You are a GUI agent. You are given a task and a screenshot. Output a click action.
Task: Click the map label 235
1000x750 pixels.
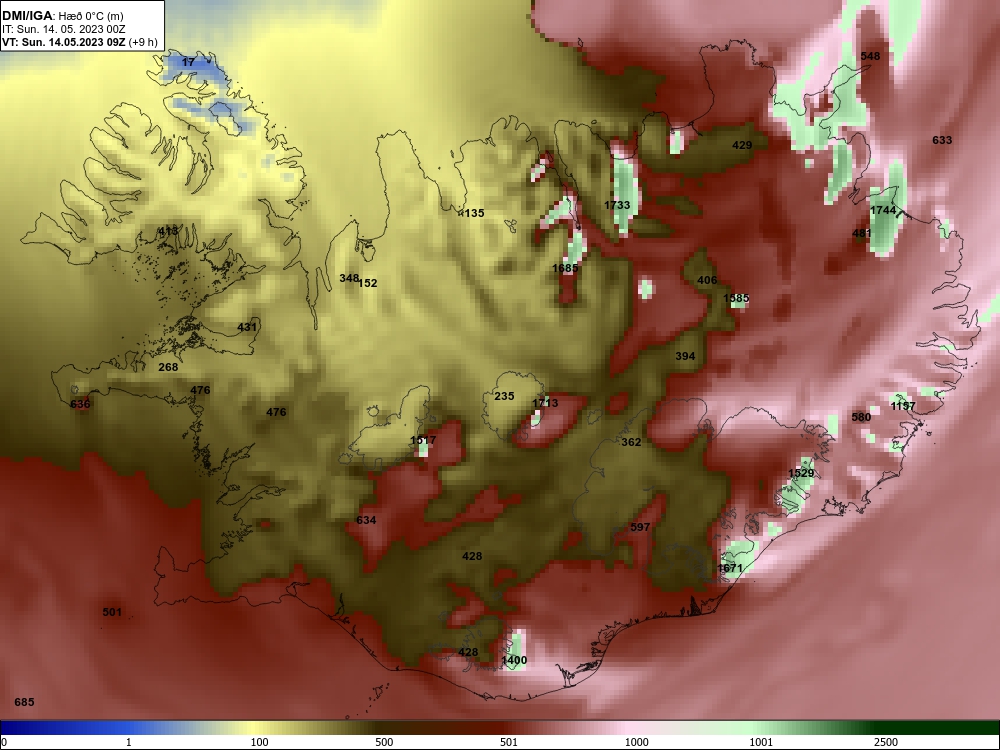[504, 397]
